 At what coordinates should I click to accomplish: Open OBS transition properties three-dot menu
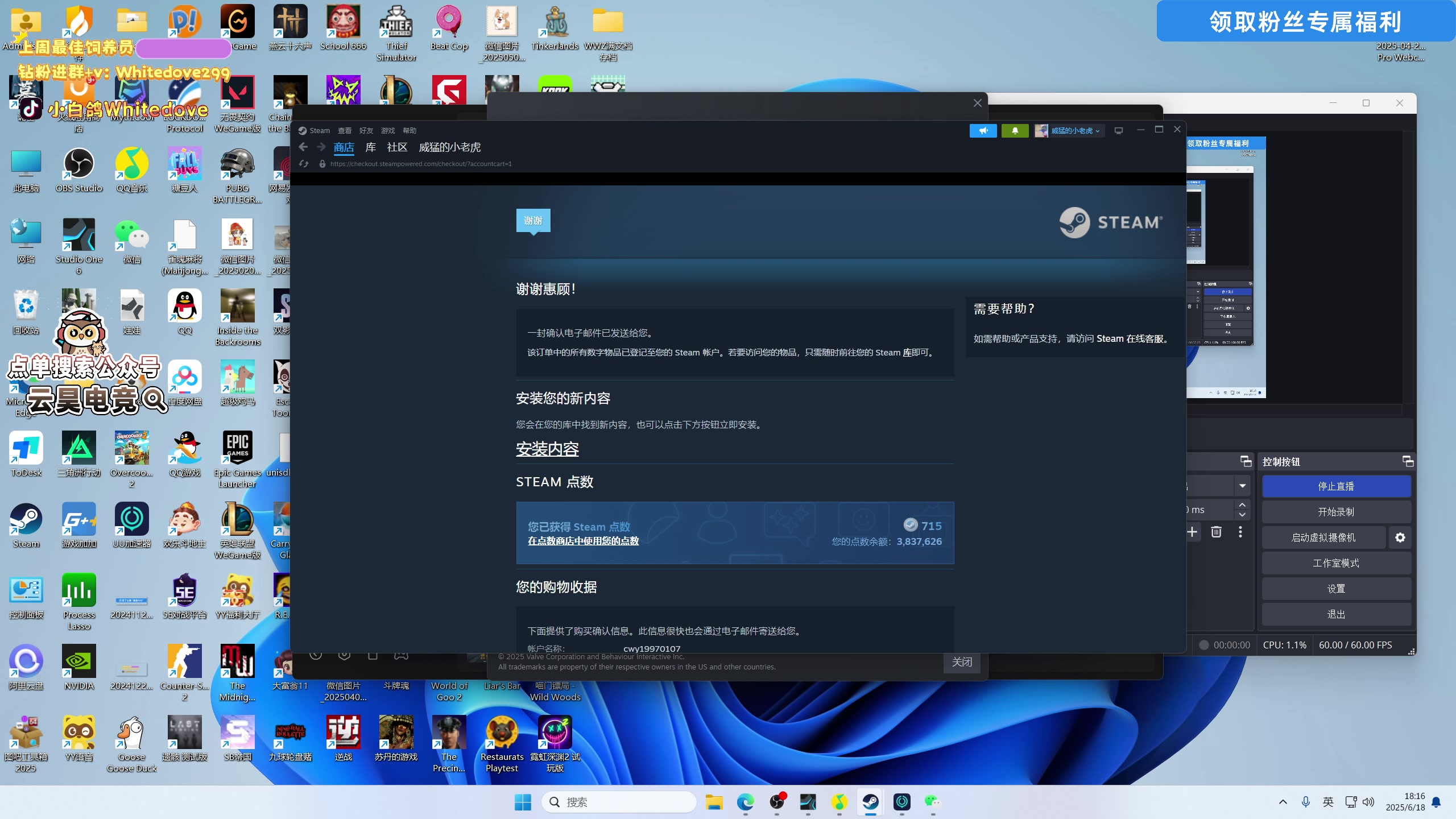coord(1240,532)
